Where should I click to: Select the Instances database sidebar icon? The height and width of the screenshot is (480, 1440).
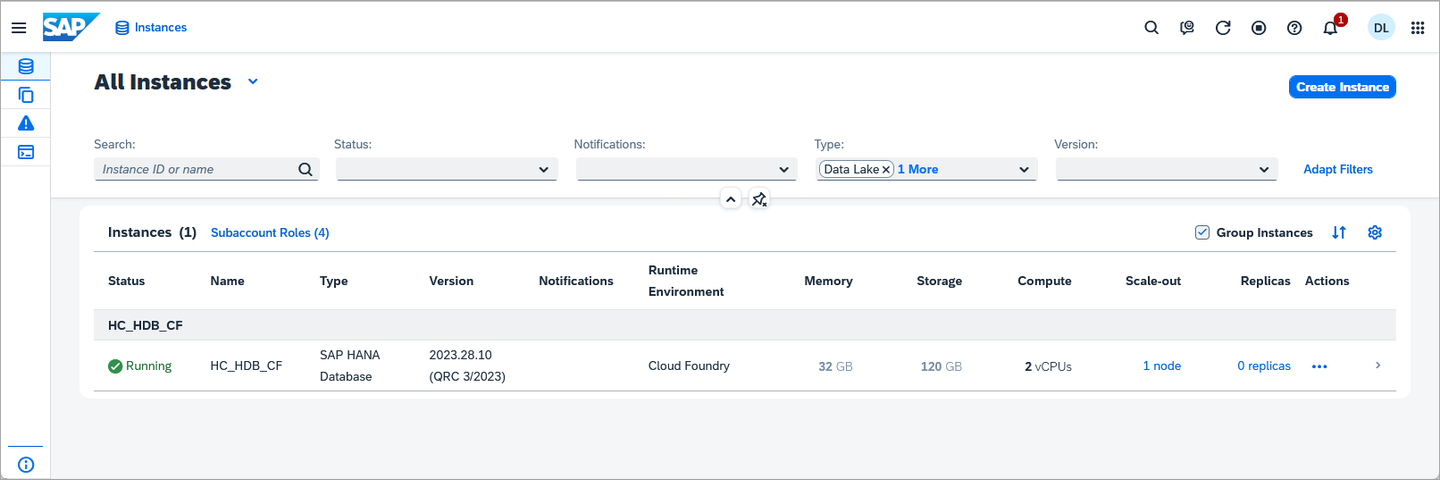[x=26, y=67]
